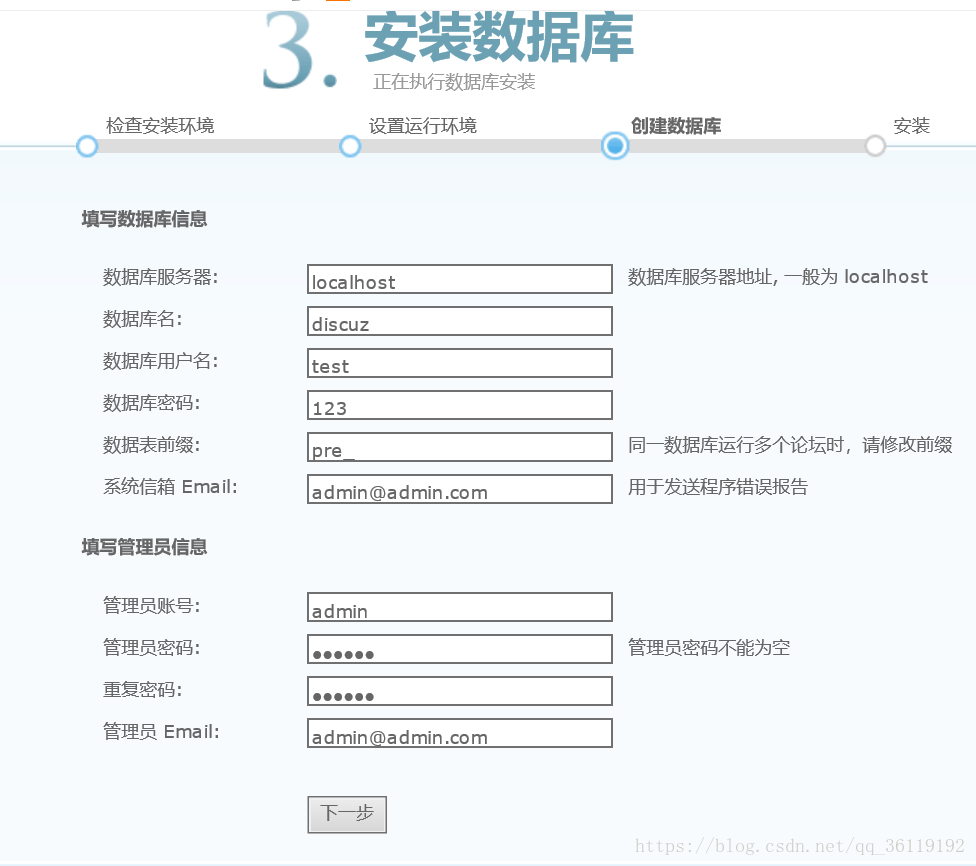
Task: Click the 设置运行环境 step label
Action: [423, 126]
